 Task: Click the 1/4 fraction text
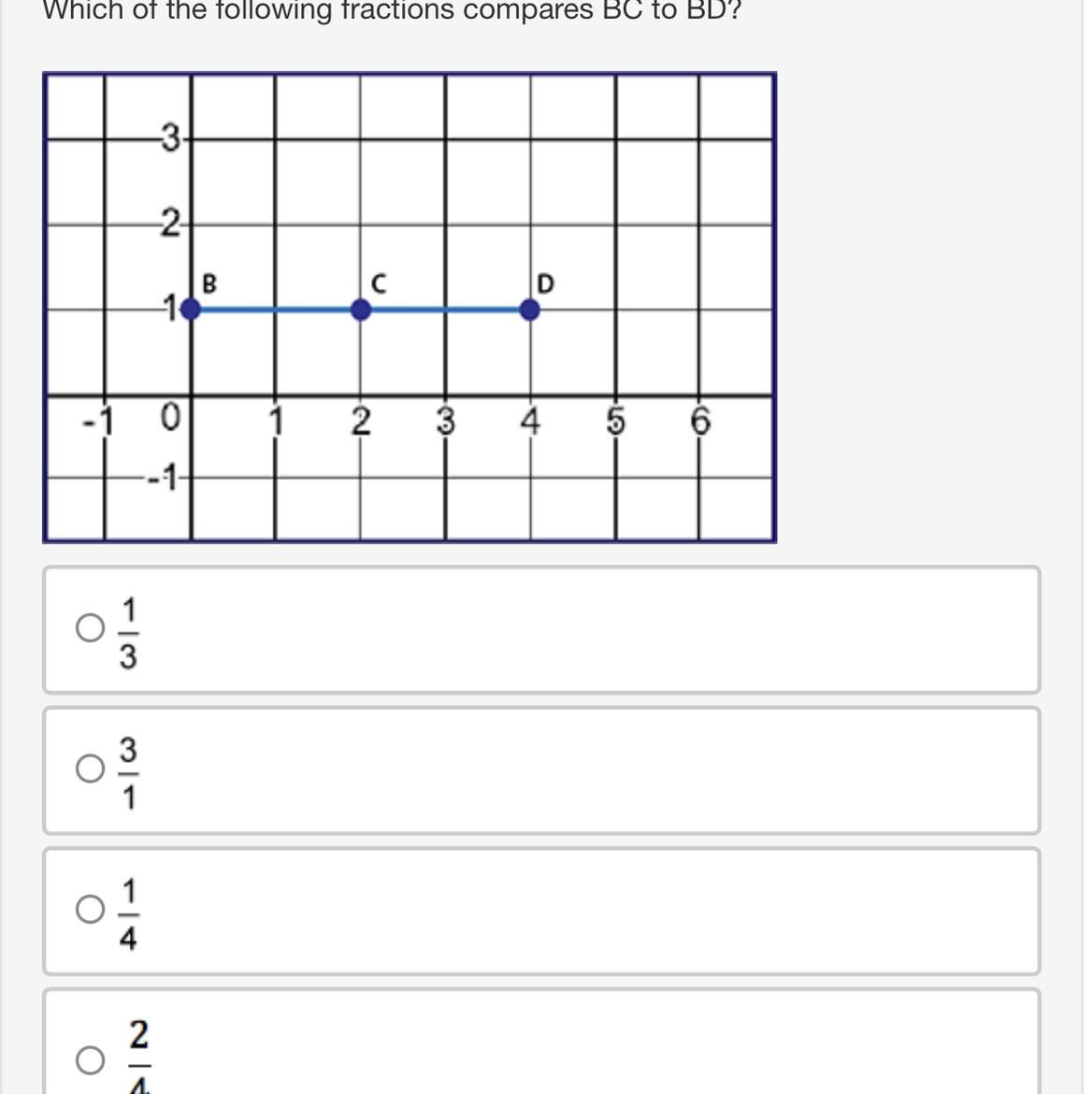tap(128, 914)
